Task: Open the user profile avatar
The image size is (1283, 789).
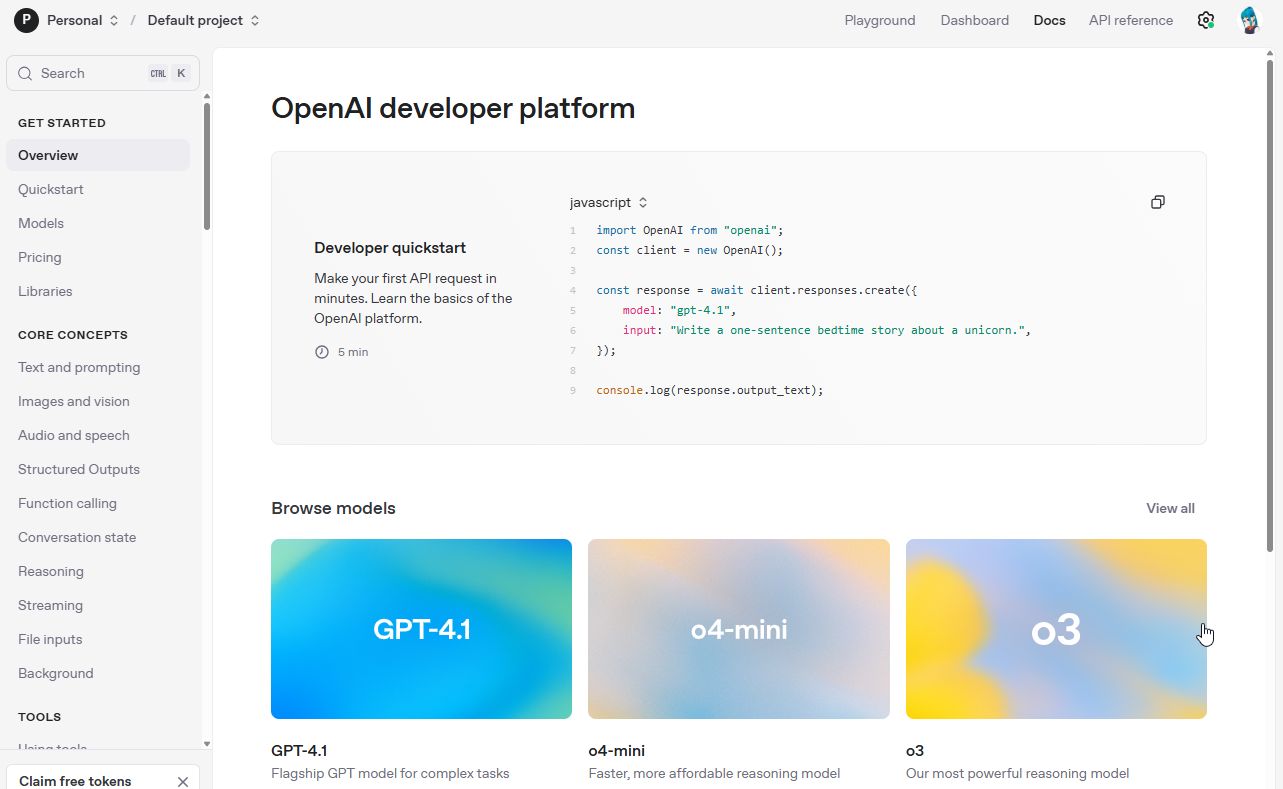Action: pos(1249,20)
